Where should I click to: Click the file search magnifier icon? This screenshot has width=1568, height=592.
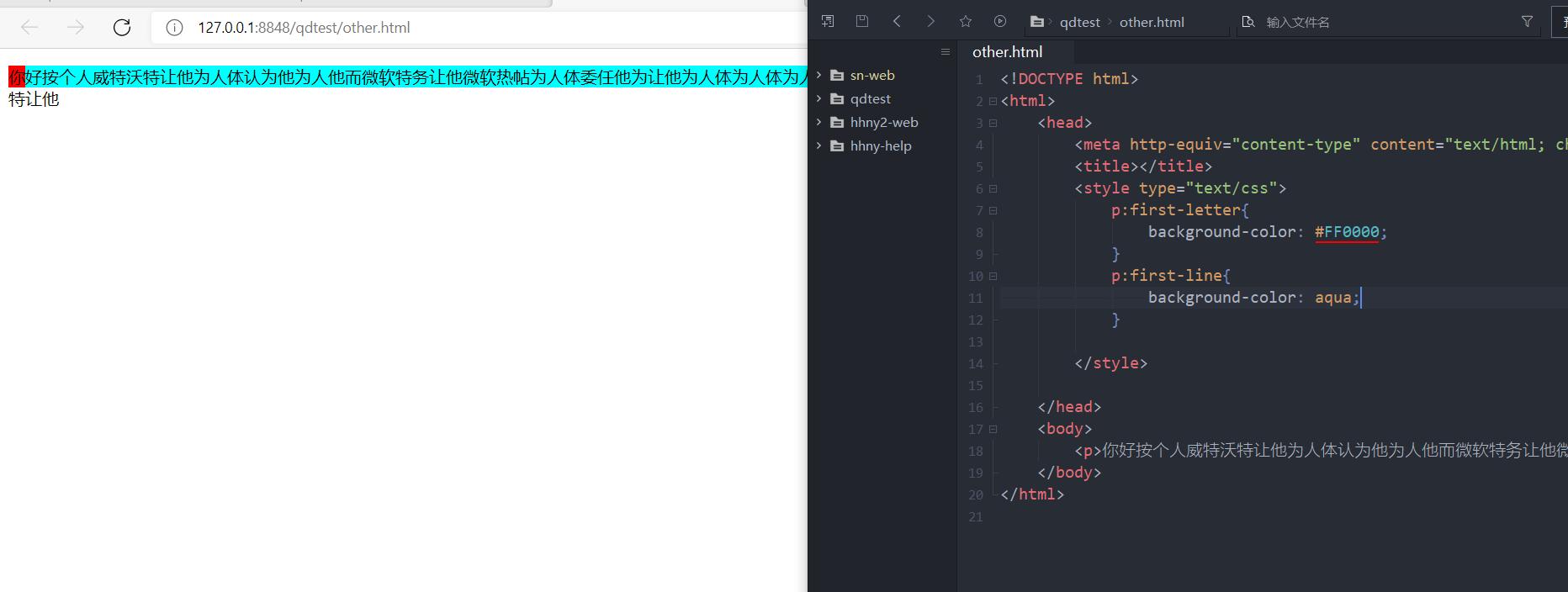pyautogui.click(x=1248, y=22)
